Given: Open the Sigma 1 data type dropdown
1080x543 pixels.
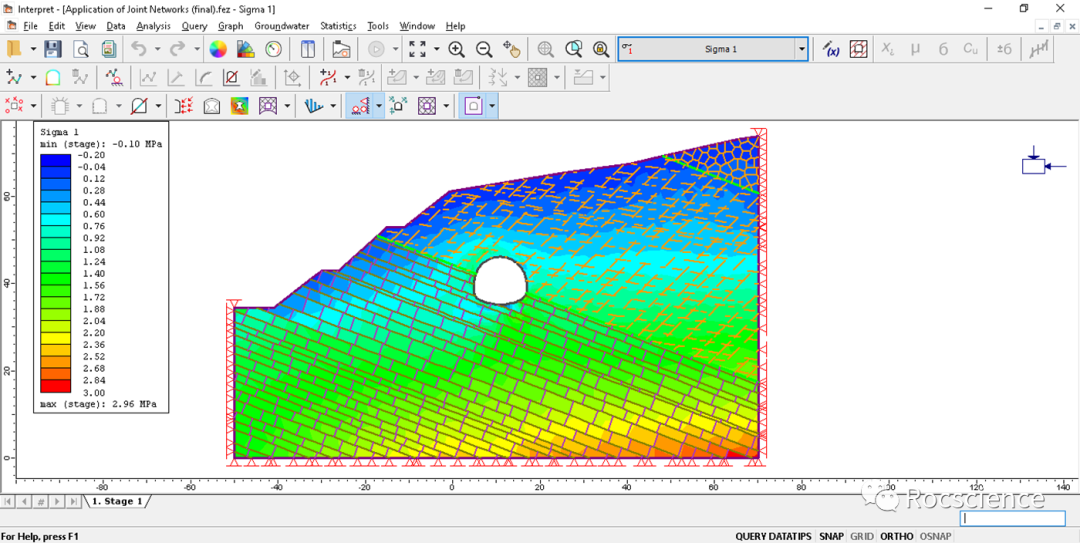Looking at the screenshot, I should coord(801,49).
